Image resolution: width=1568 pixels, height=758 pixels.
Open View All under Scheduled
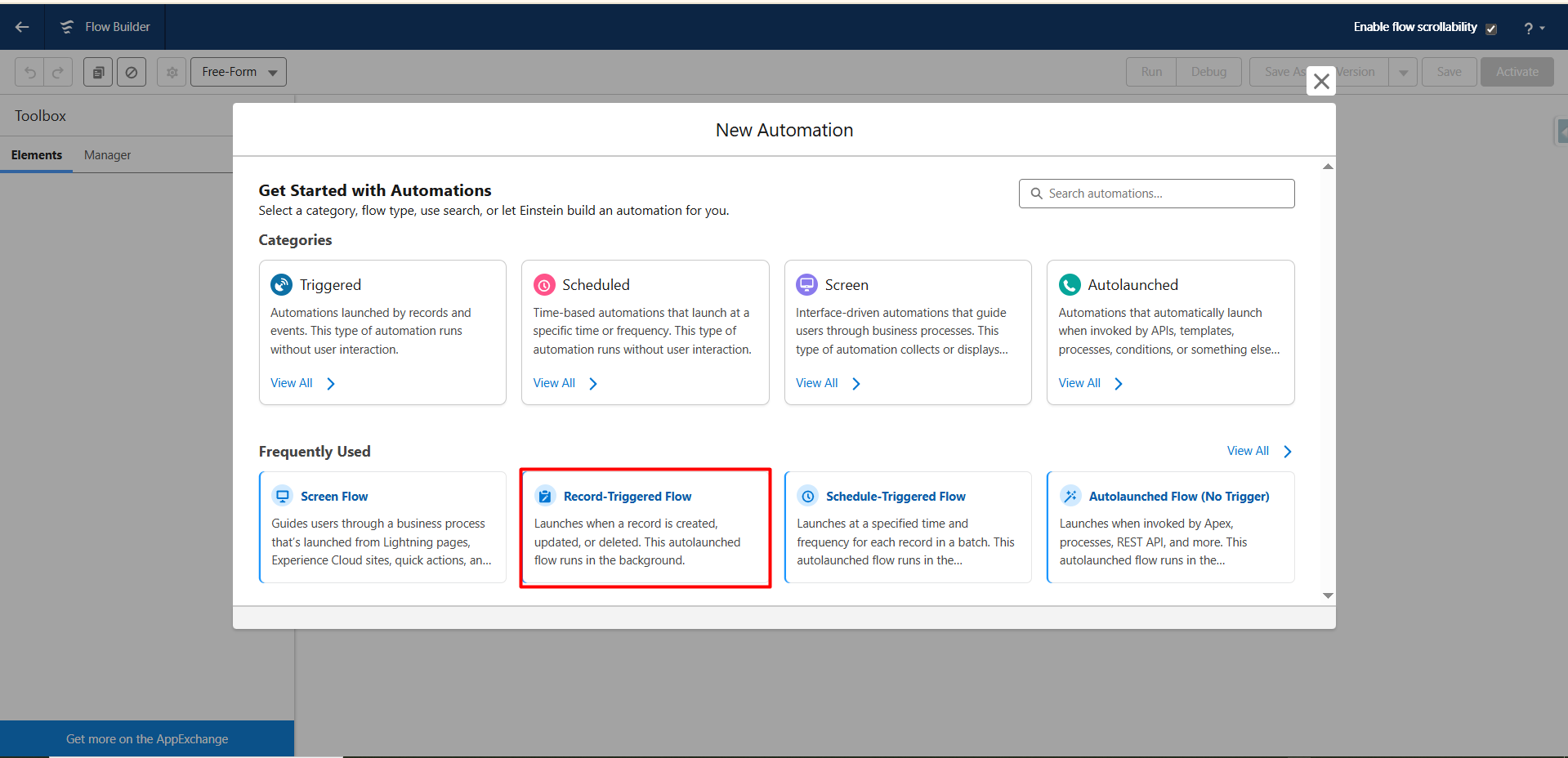coord(554,383)
